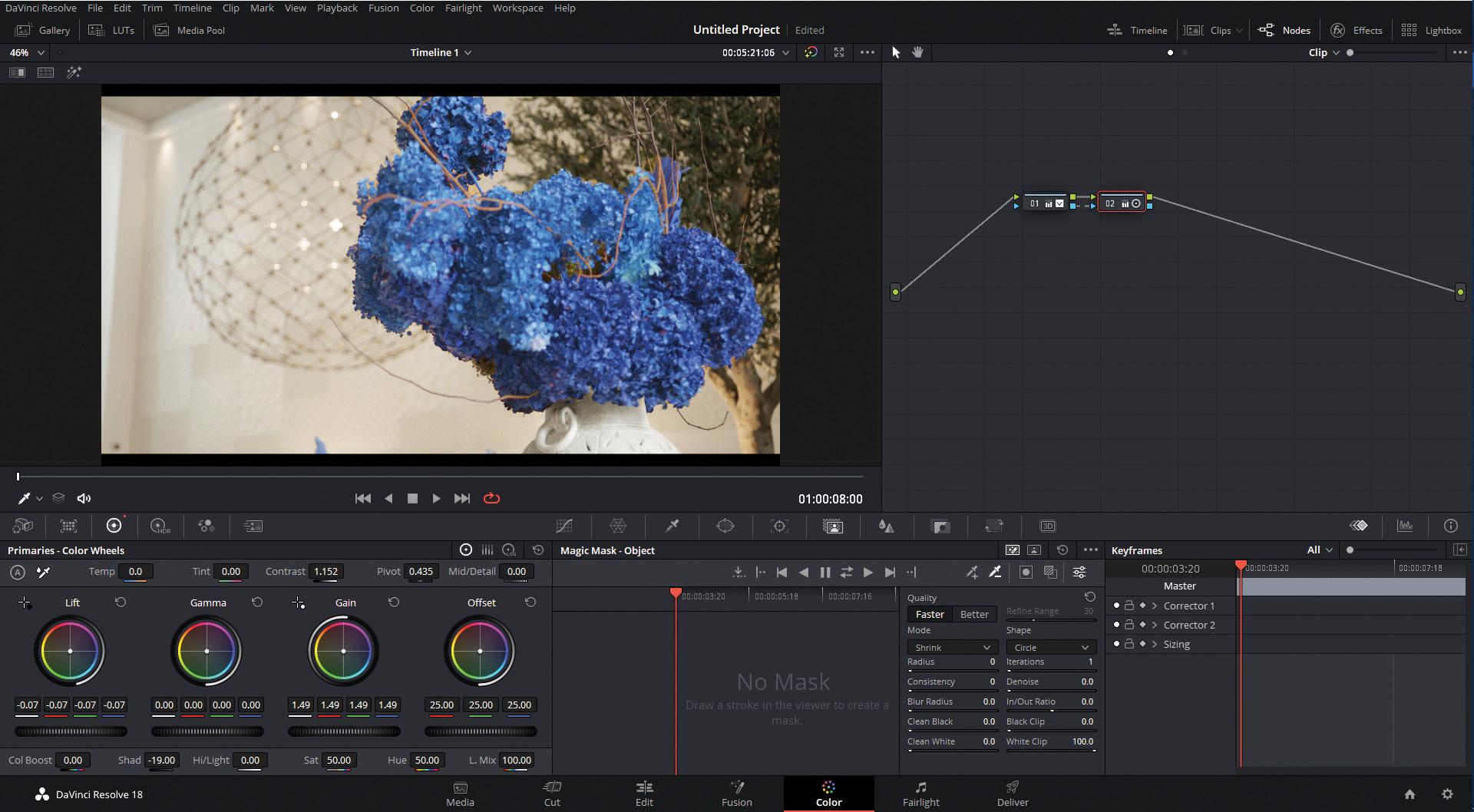Open the Scopes panel icon
1474x812 pixels.
pyautogui.click(x=1404, y=526)
